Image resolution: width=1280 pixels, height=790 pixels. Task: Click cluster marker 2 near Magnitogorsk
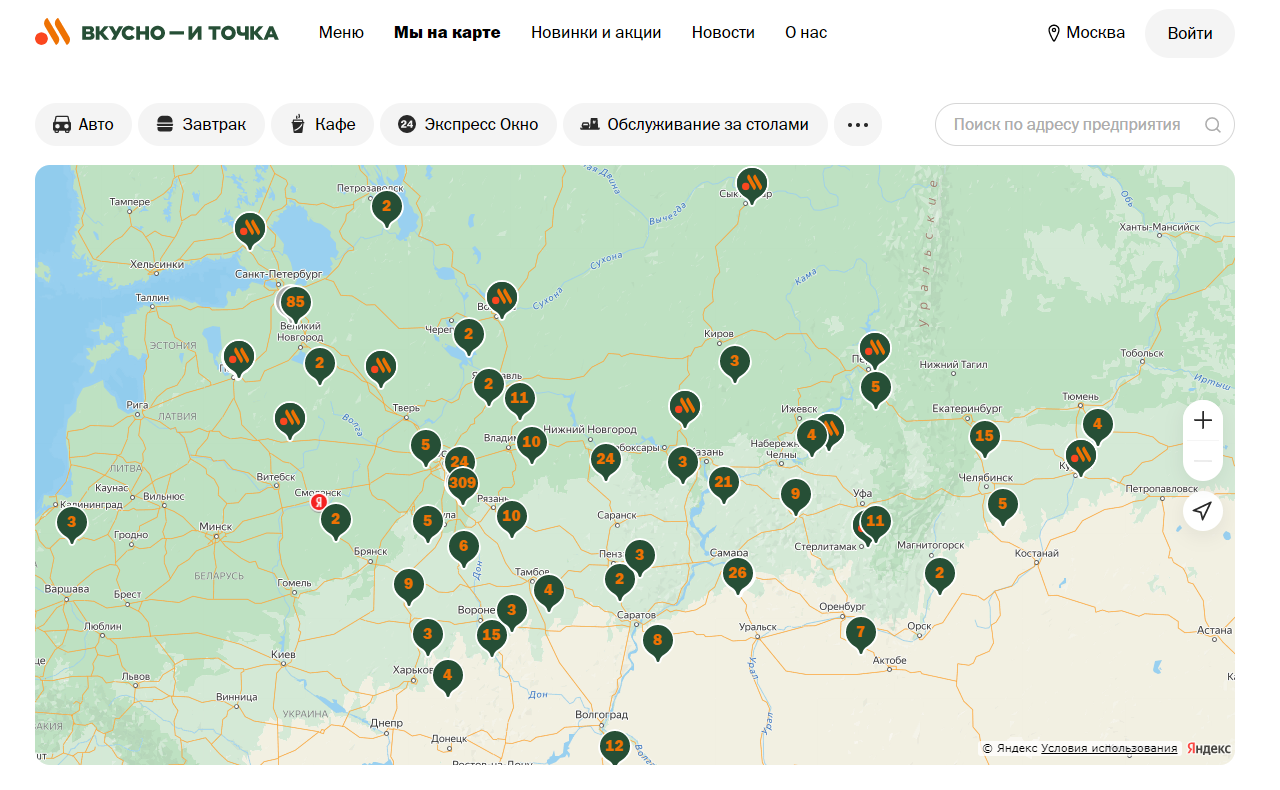click(x=939, y=575)
